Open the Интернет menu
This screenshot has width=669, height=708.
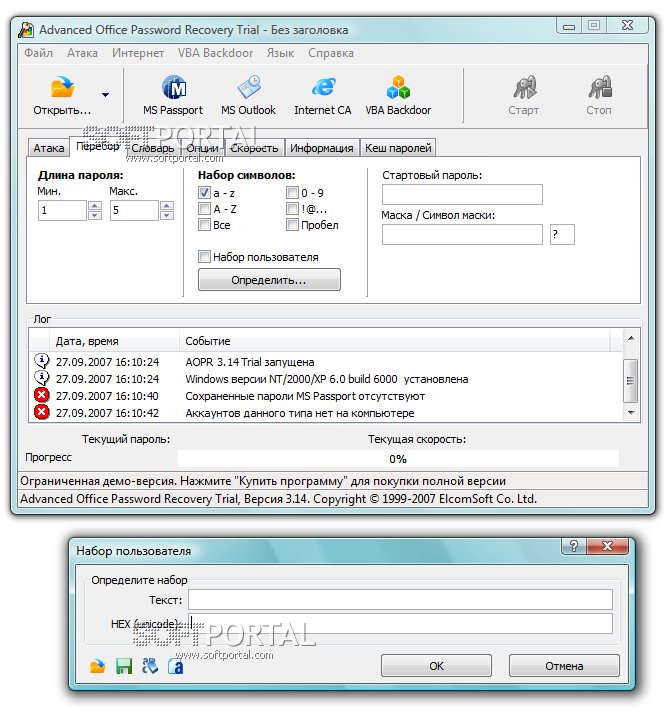click(x=138, y=53)
